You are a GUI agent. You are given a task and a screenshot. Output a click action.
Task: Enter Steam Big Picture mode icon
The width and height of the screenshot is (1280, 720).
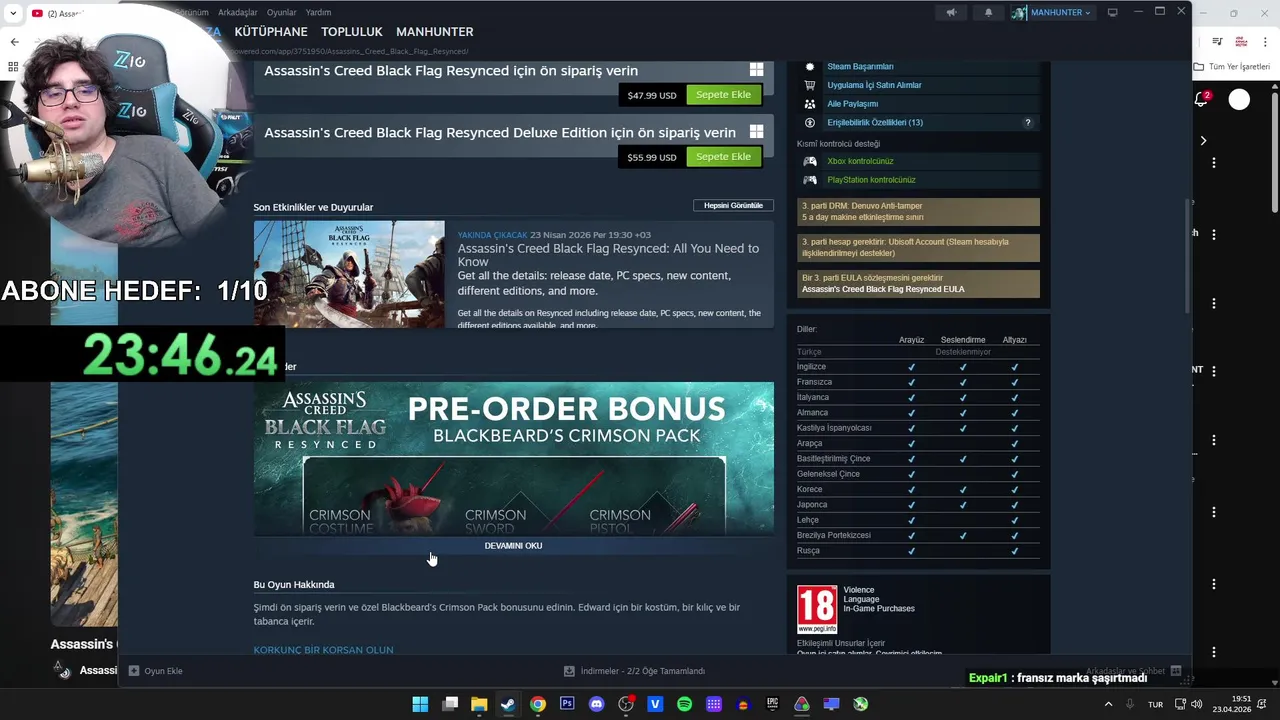1112,12
